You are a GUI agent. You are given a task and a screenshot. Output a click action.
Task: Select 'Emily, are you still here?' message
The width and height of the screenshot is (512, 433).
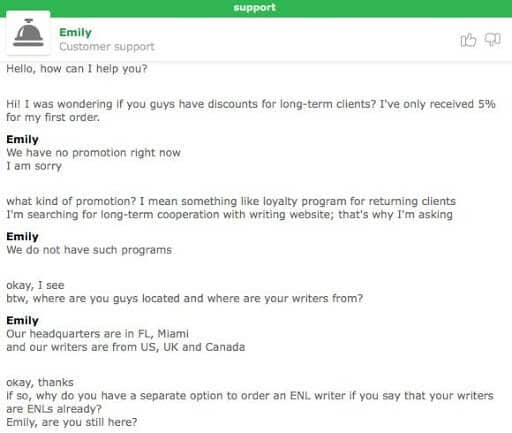(x=72, y=422)
